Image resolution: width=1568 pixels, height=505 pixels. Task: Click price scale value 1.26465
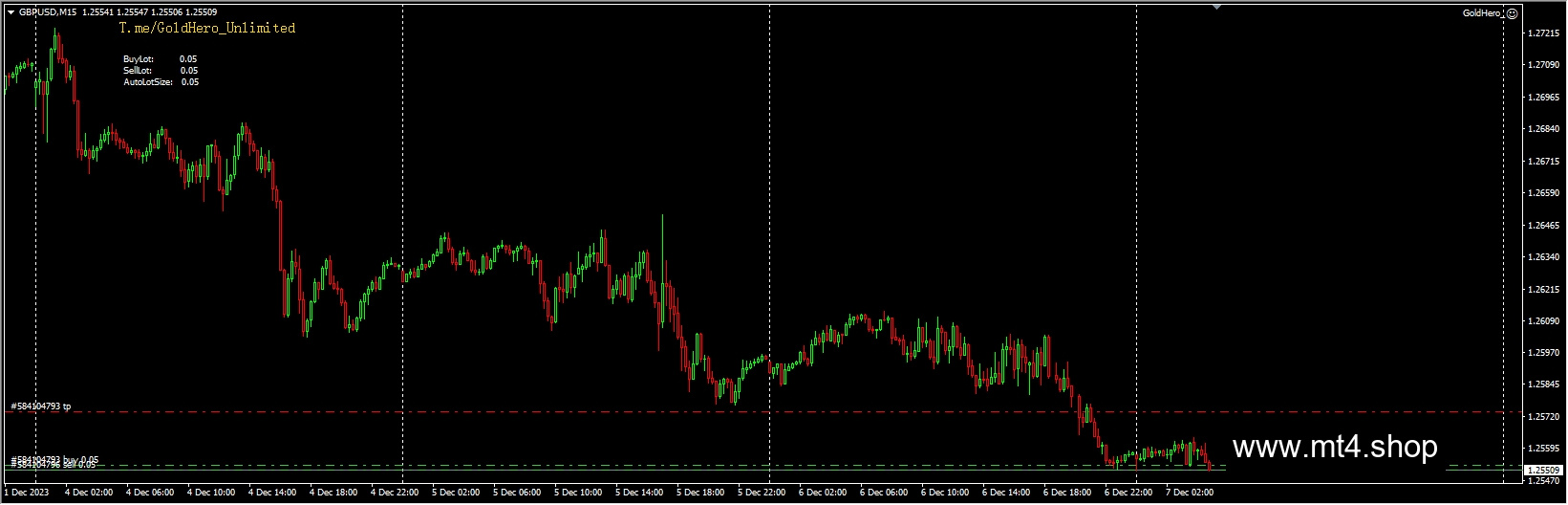[1543, 226]
